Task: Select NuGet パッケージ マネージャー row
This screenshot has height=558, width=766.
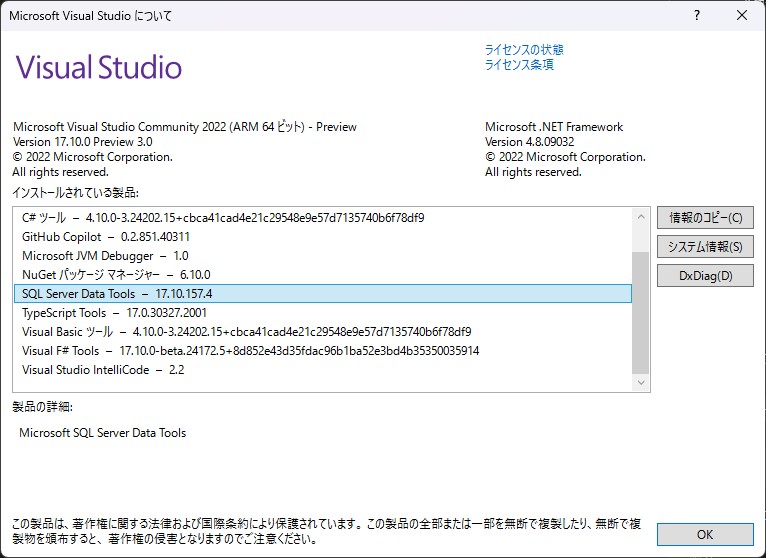Action: [x=322, y=275]
